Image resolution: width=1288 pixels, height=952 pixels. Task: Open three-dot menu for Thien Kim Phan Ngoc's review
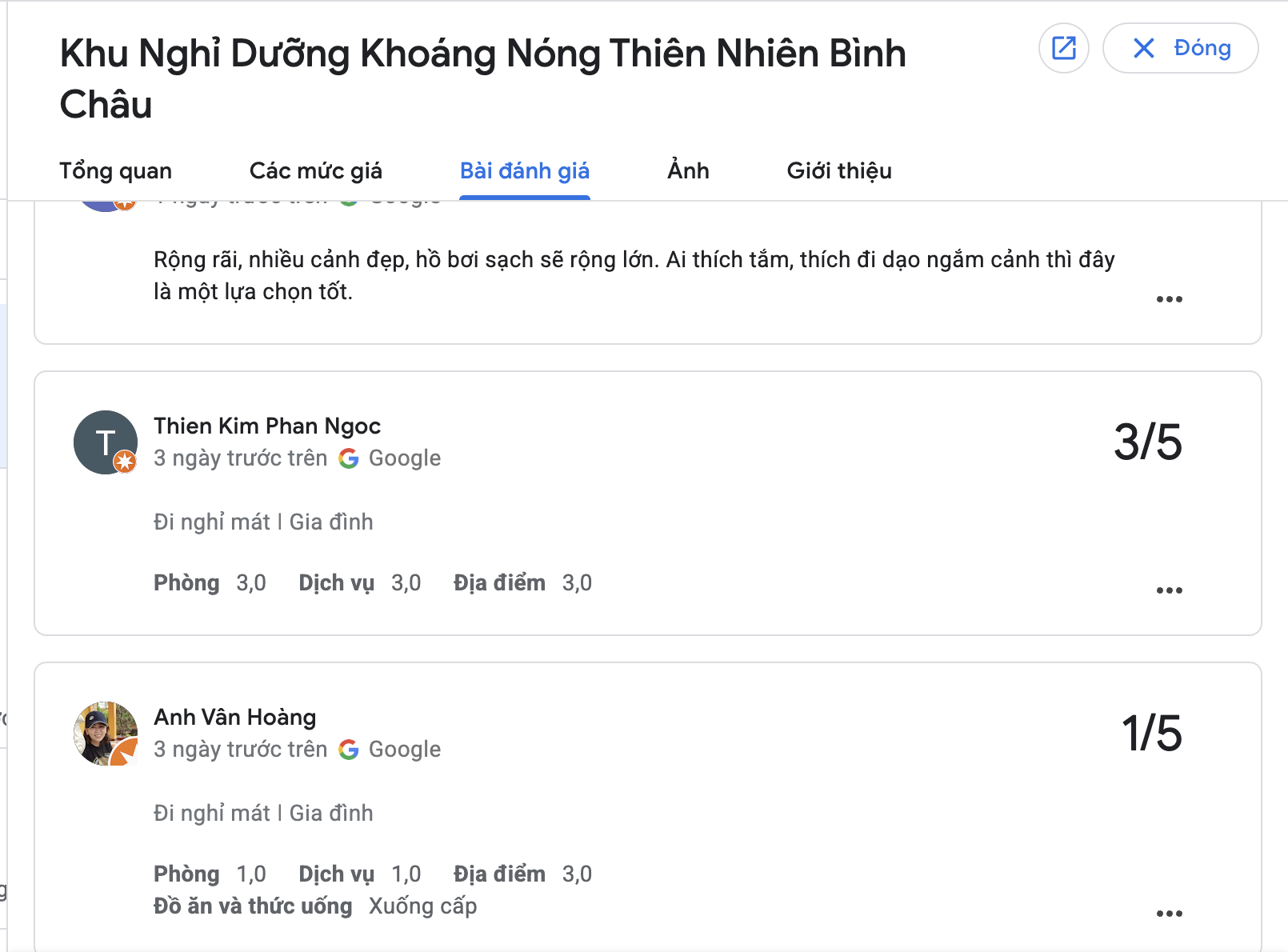pyautogui.click(x=1169, y=590)
